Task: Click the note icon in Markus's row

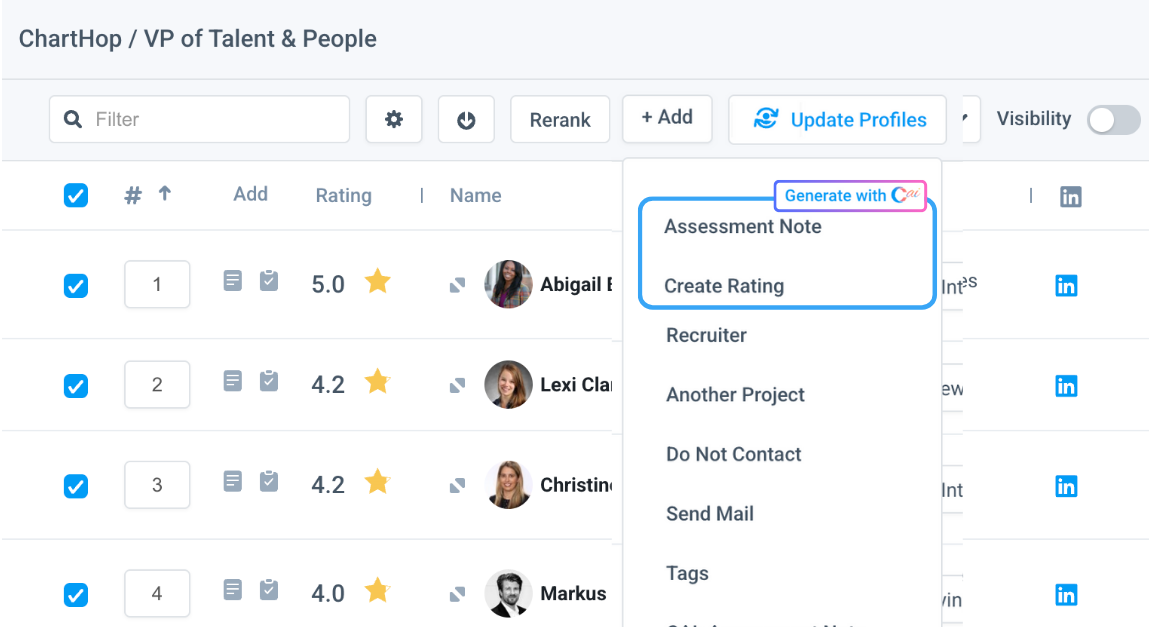Action: point(232,590)
